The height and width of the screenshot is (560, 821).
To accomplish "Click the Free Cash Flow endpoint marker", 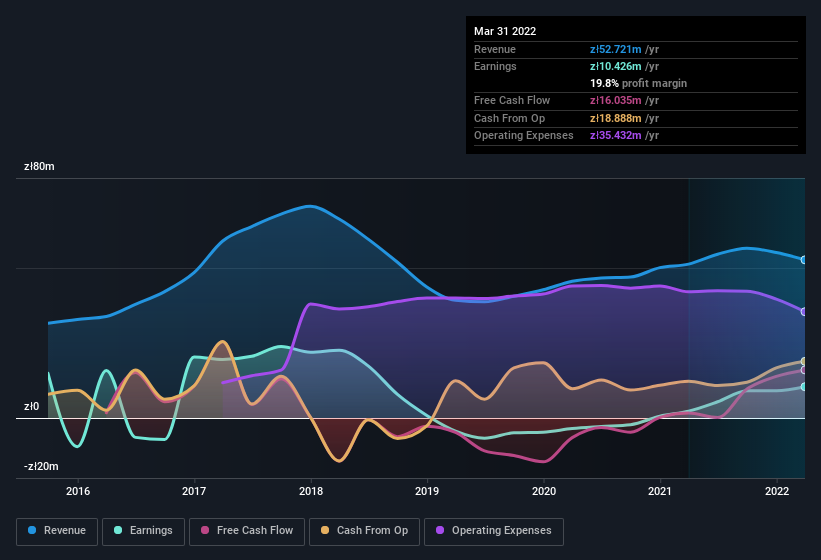I will coord(804,370).
